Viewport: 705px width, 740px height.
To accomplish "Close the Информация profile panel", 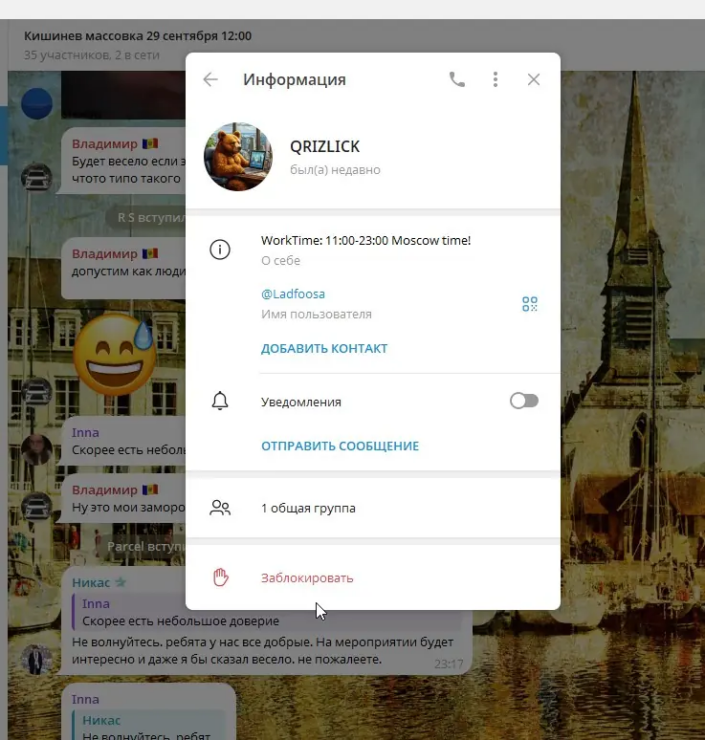I will click(533, 80).
